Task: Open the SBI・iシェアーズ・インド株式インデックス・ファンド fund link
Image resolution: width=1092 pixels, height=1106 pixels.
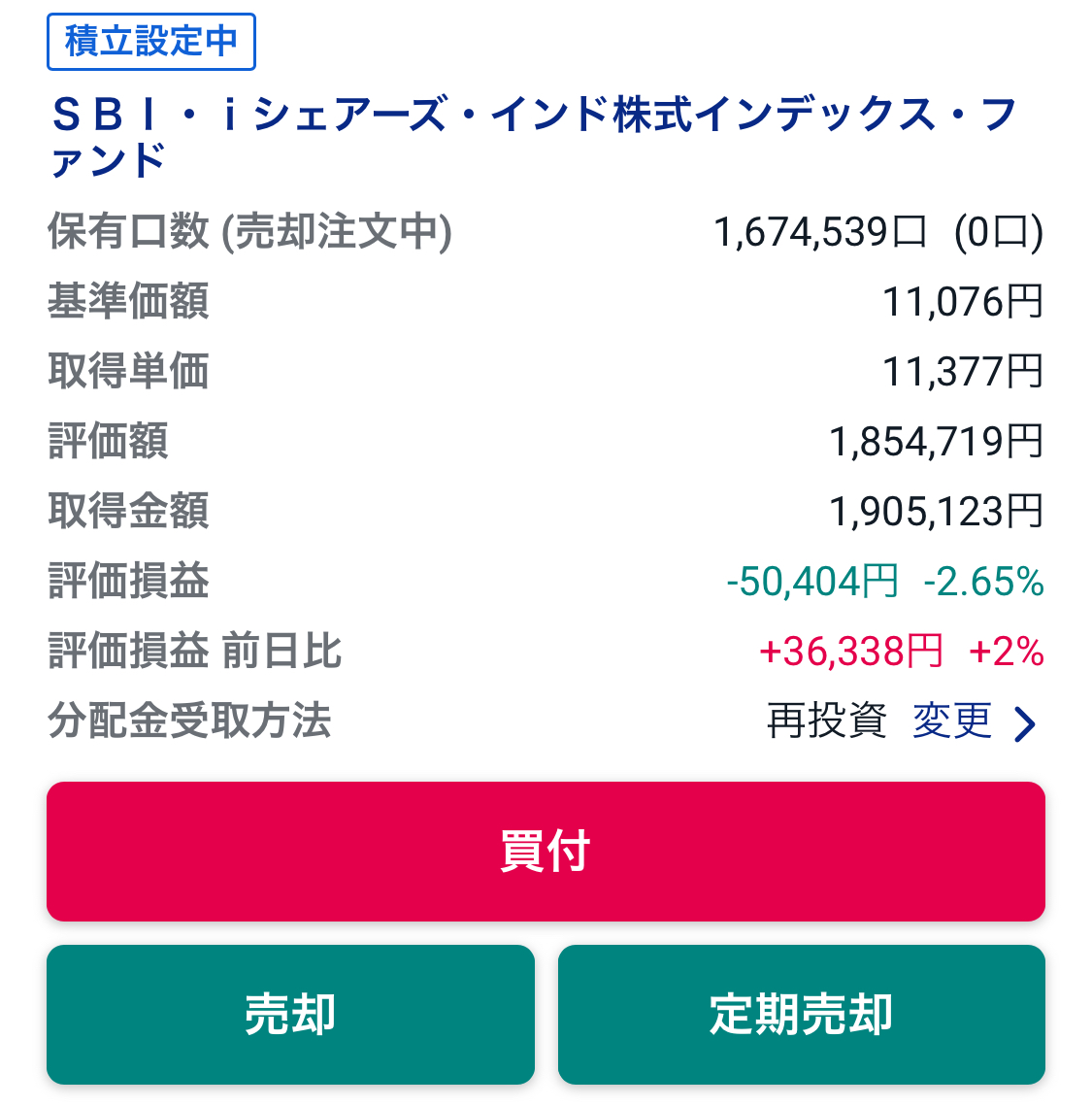Action: click(533, 136)
